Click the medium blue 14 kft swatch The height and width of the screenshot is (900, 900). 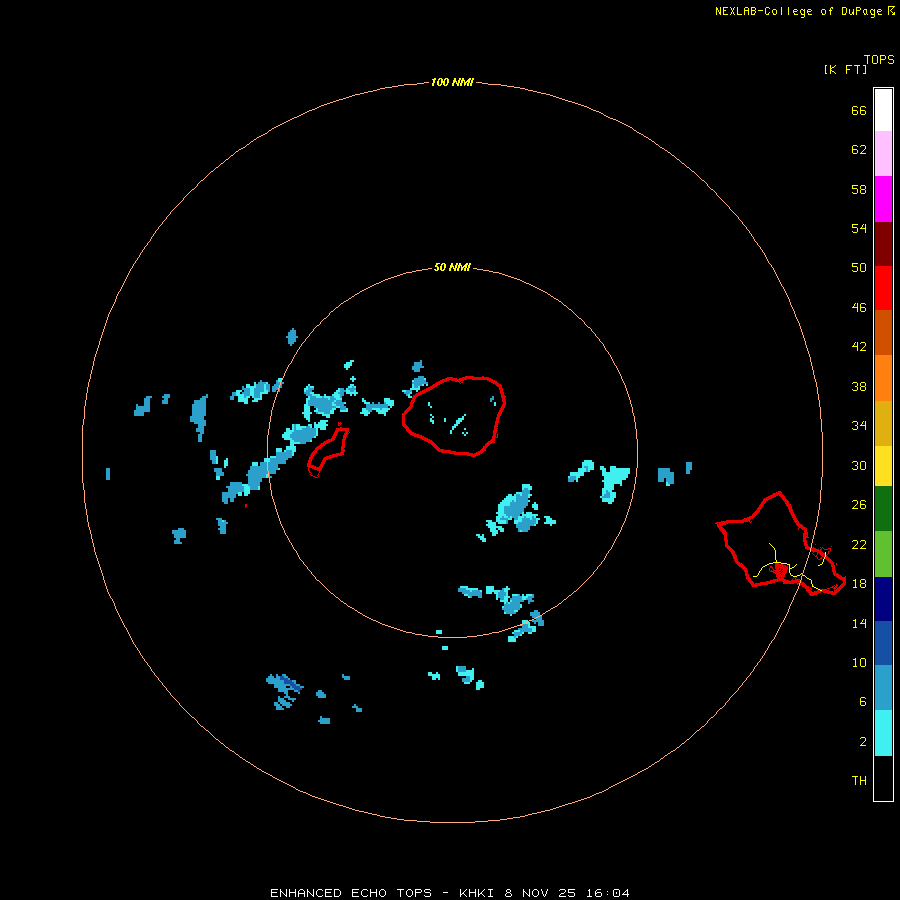tap(883, 643)
